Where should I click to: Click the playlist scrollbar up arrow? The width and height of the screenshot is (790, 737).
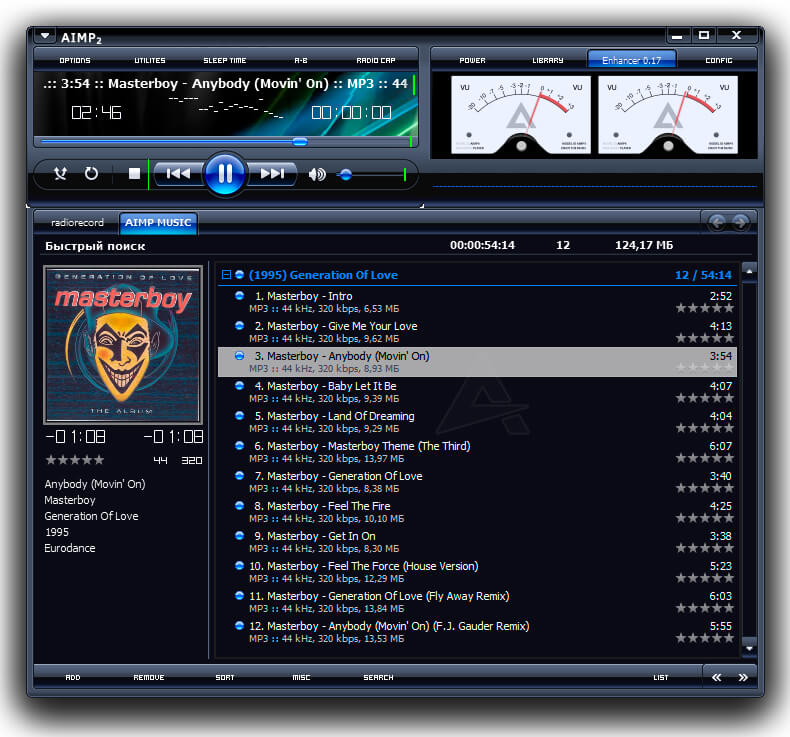[749, 272]
